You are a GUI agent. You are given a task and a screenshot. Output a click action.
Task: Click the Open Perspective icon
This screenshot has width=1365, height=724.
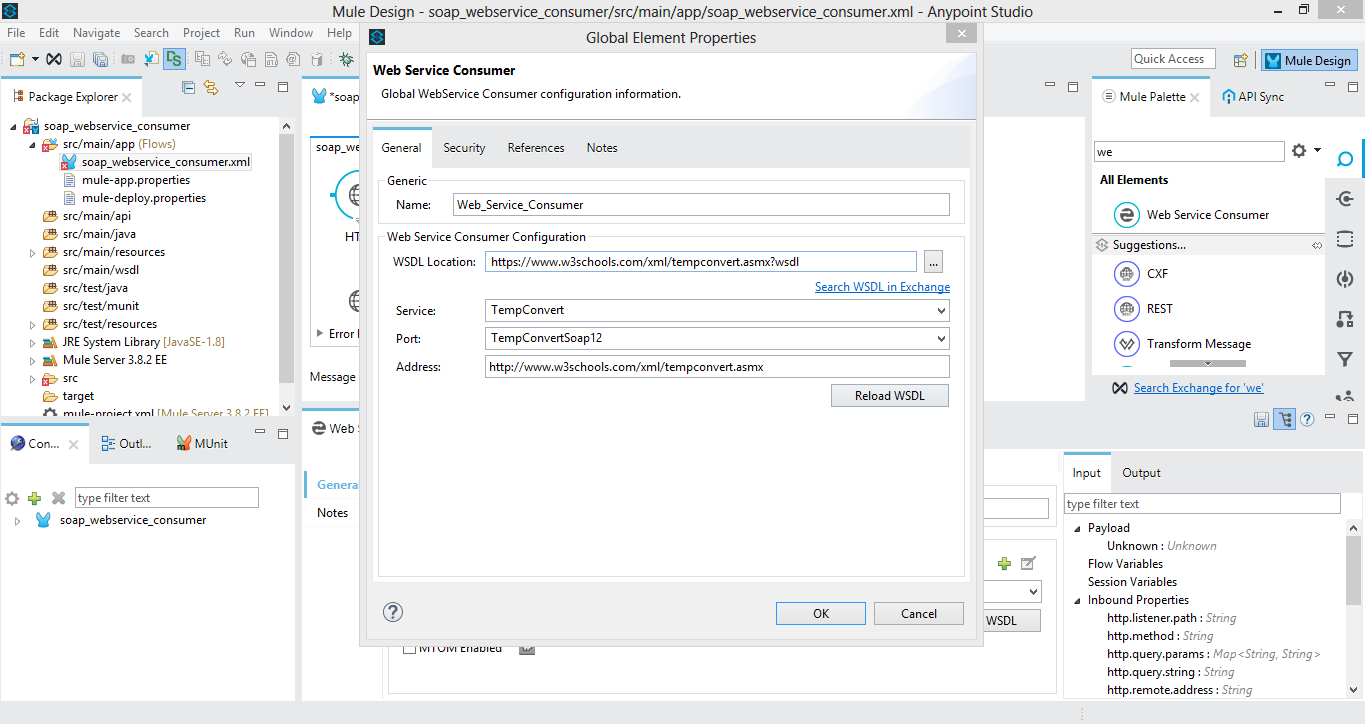[x=1241, y=60]
